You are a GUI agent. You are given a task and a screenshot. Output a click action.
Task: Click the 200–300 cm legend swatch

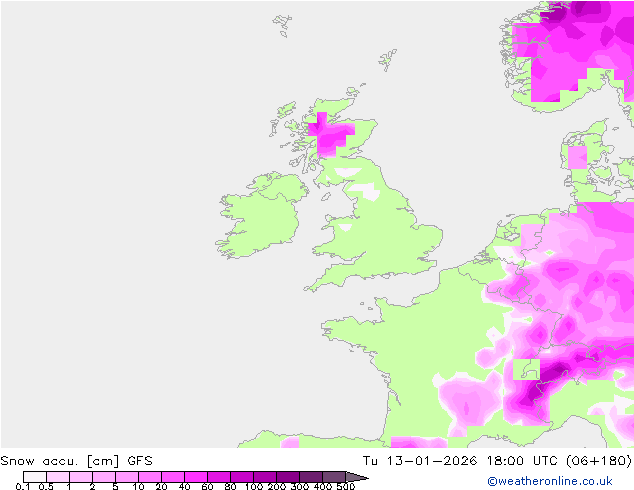pos(288,477)
